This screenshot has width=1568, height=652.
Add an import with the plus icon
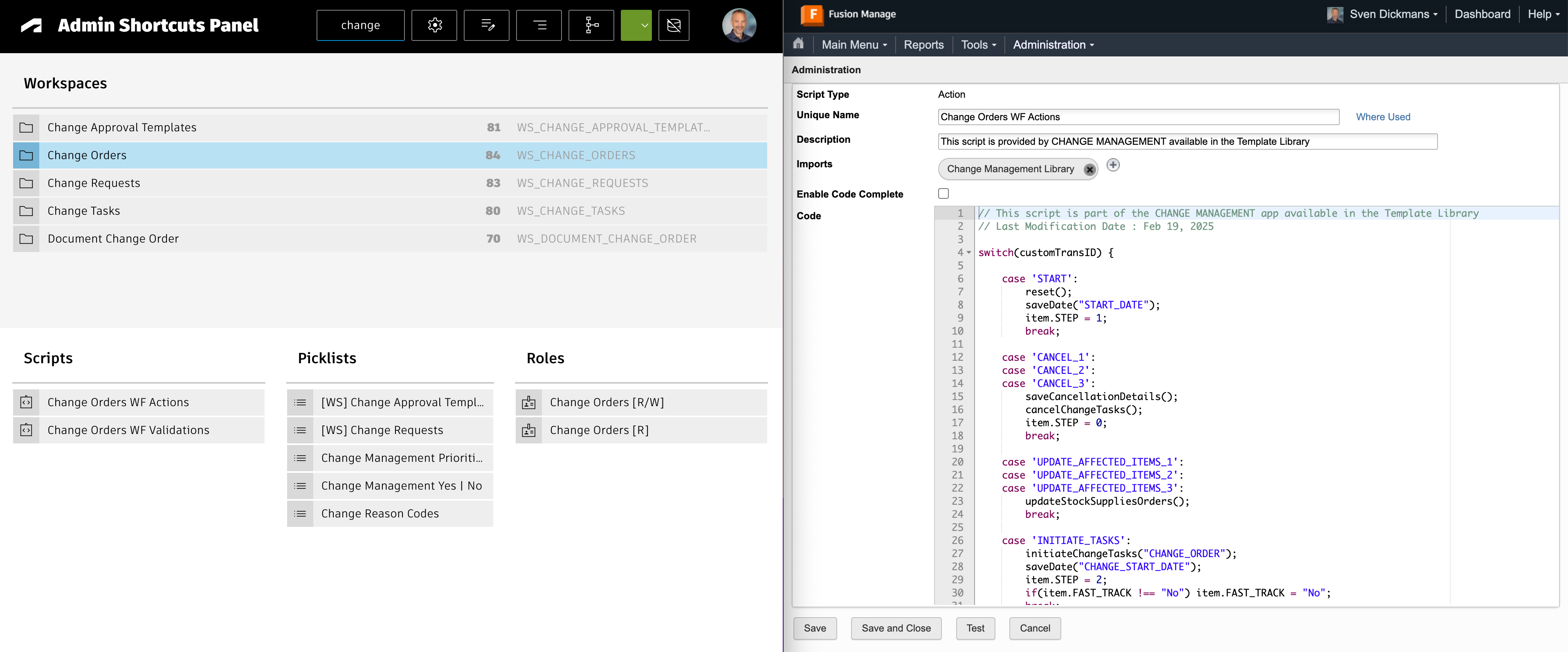tap(1113, 165)
